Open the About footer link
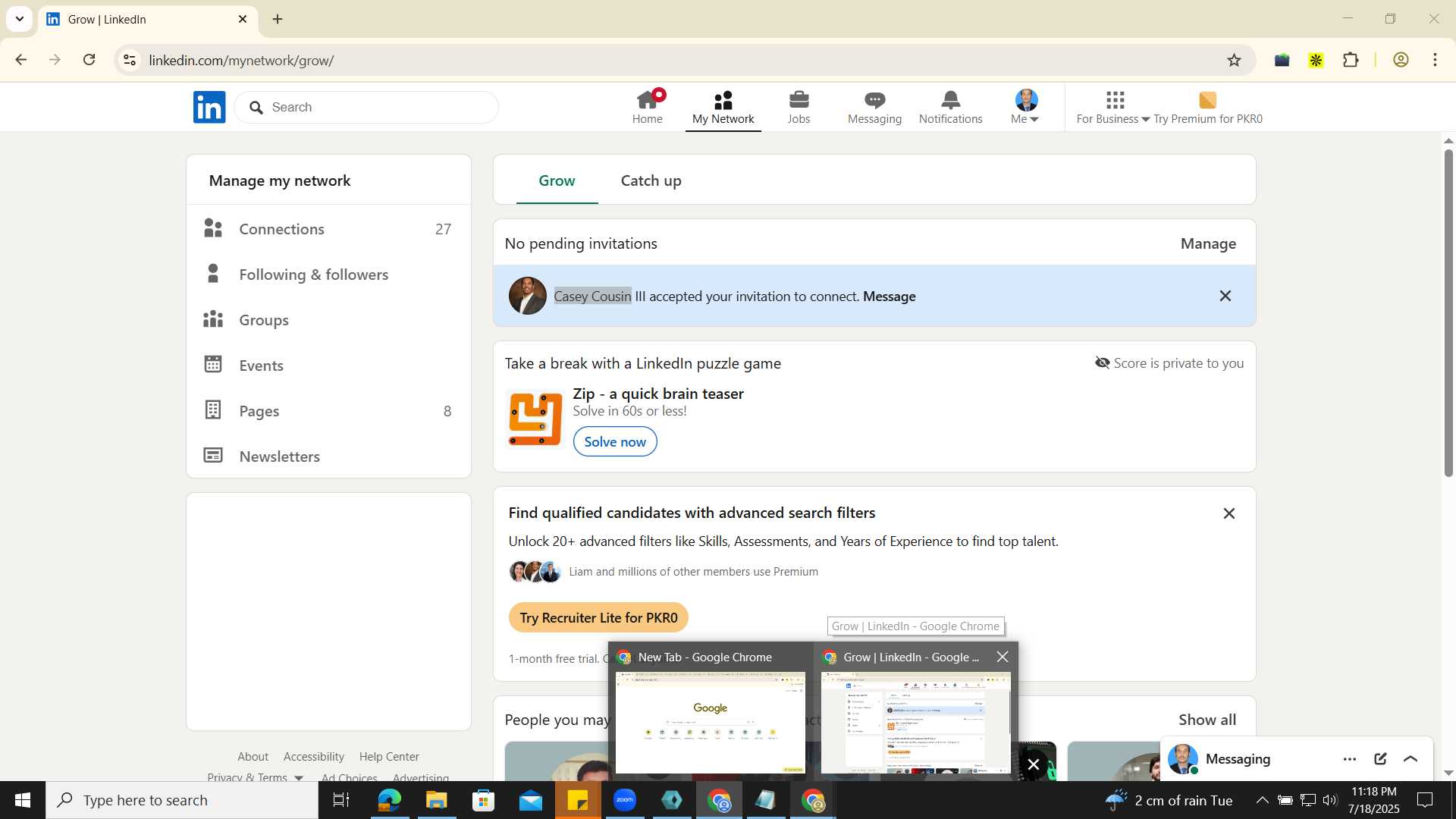Viewport: 1456px width, 819px height. [253, 757]
